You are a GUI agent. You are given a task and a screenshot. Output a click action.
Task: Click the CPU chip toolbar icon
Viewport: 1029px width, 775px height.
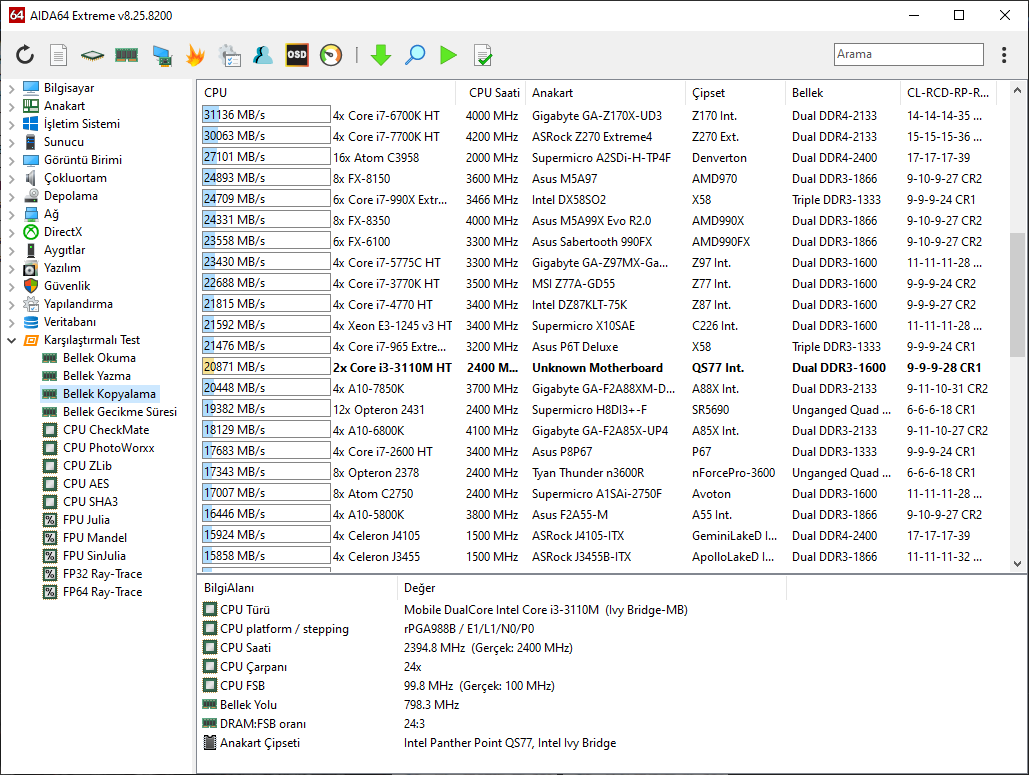point(93,55)
